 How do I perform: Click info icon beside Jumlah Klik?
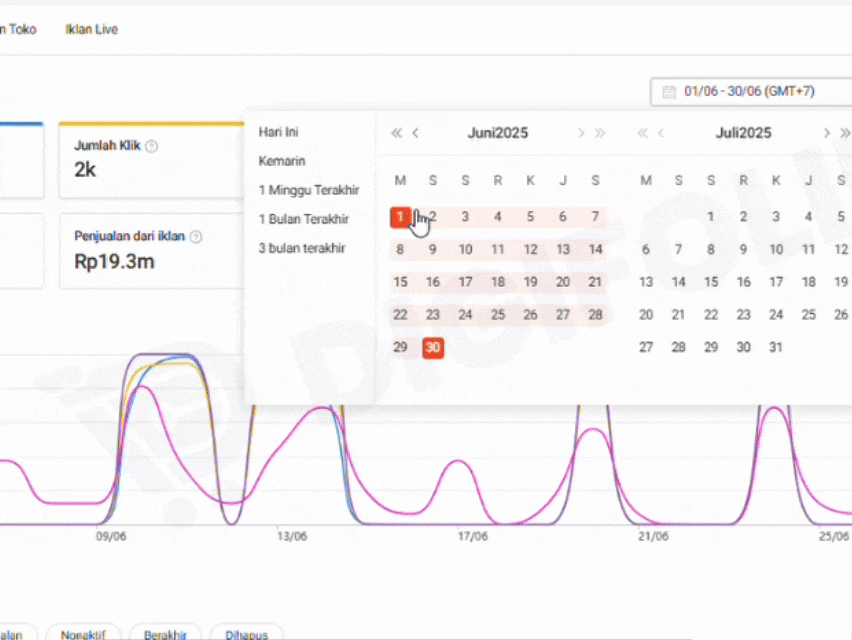(x=151, y=146)
